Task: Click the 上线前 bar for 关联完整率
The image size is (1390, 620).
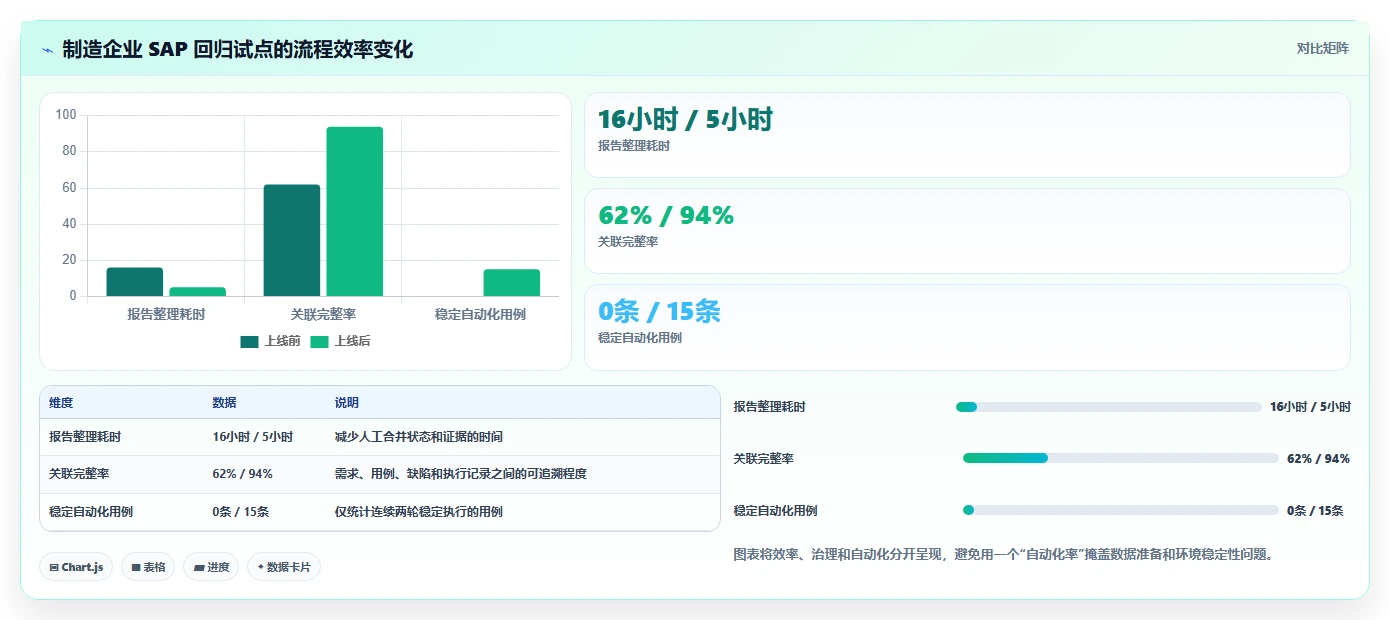Action: tap(292, 240)
